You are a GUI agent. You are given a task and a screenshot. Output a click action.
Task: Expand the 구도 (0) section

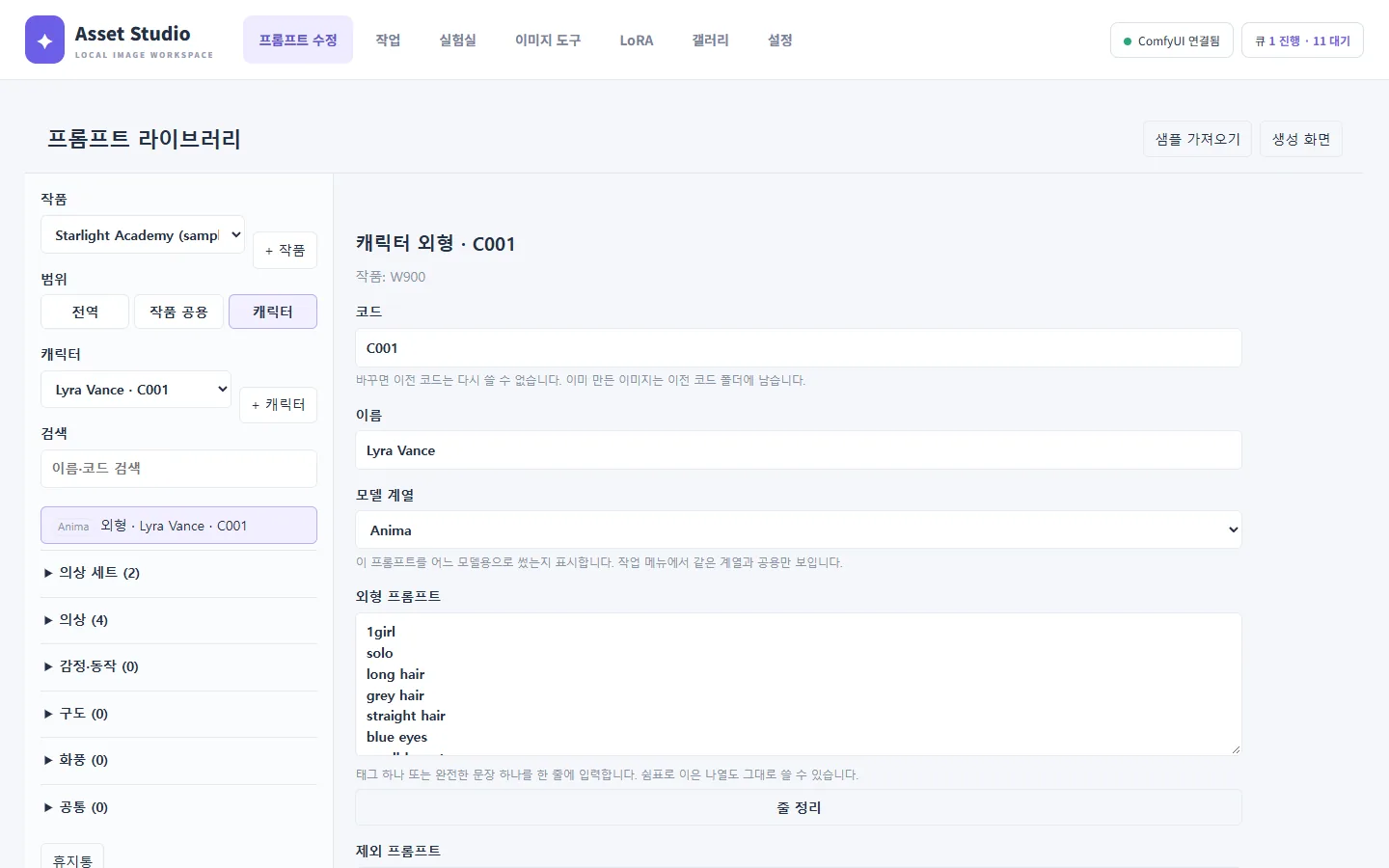pos(178,714)
